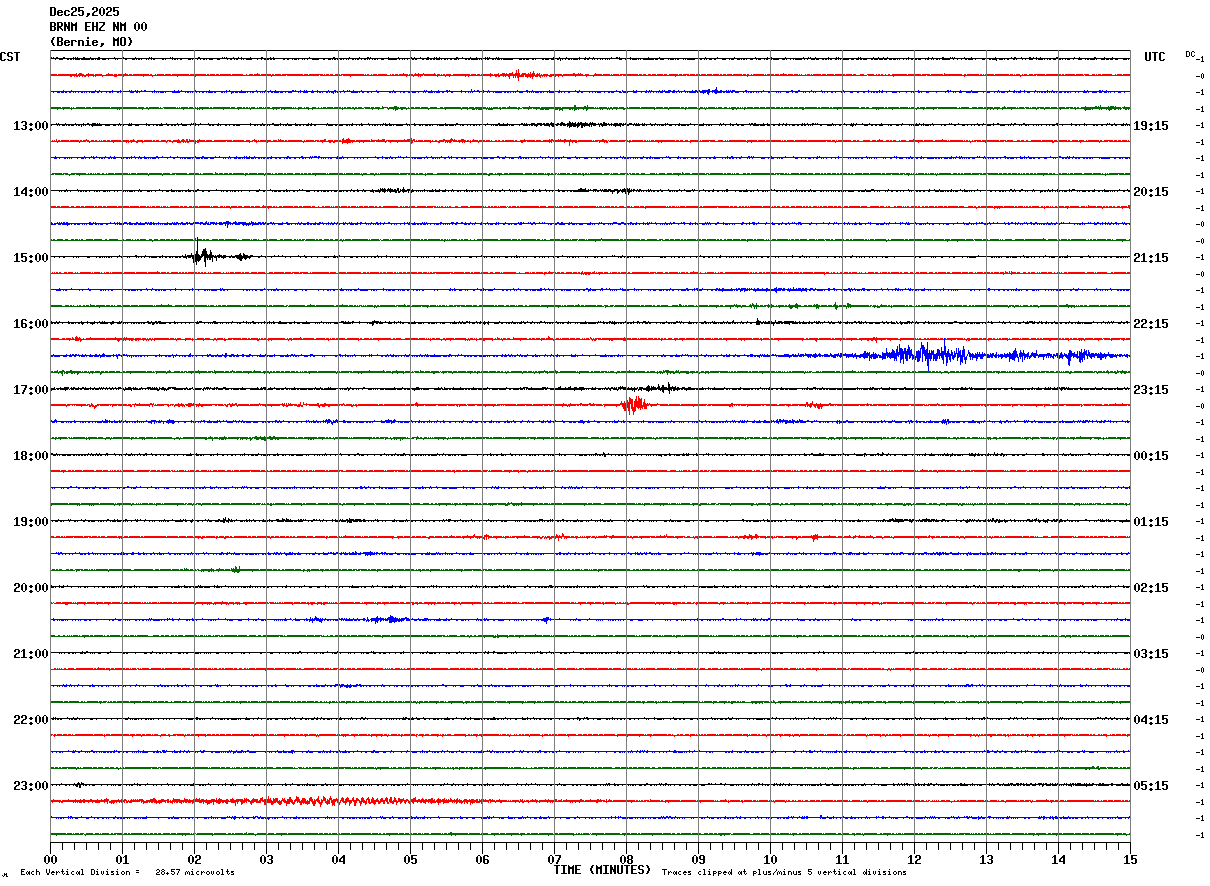Click the 23:15 UTC time label
Viewport: 1210px width, 886px height.
pyautogui.click(x=1151, y=390)
